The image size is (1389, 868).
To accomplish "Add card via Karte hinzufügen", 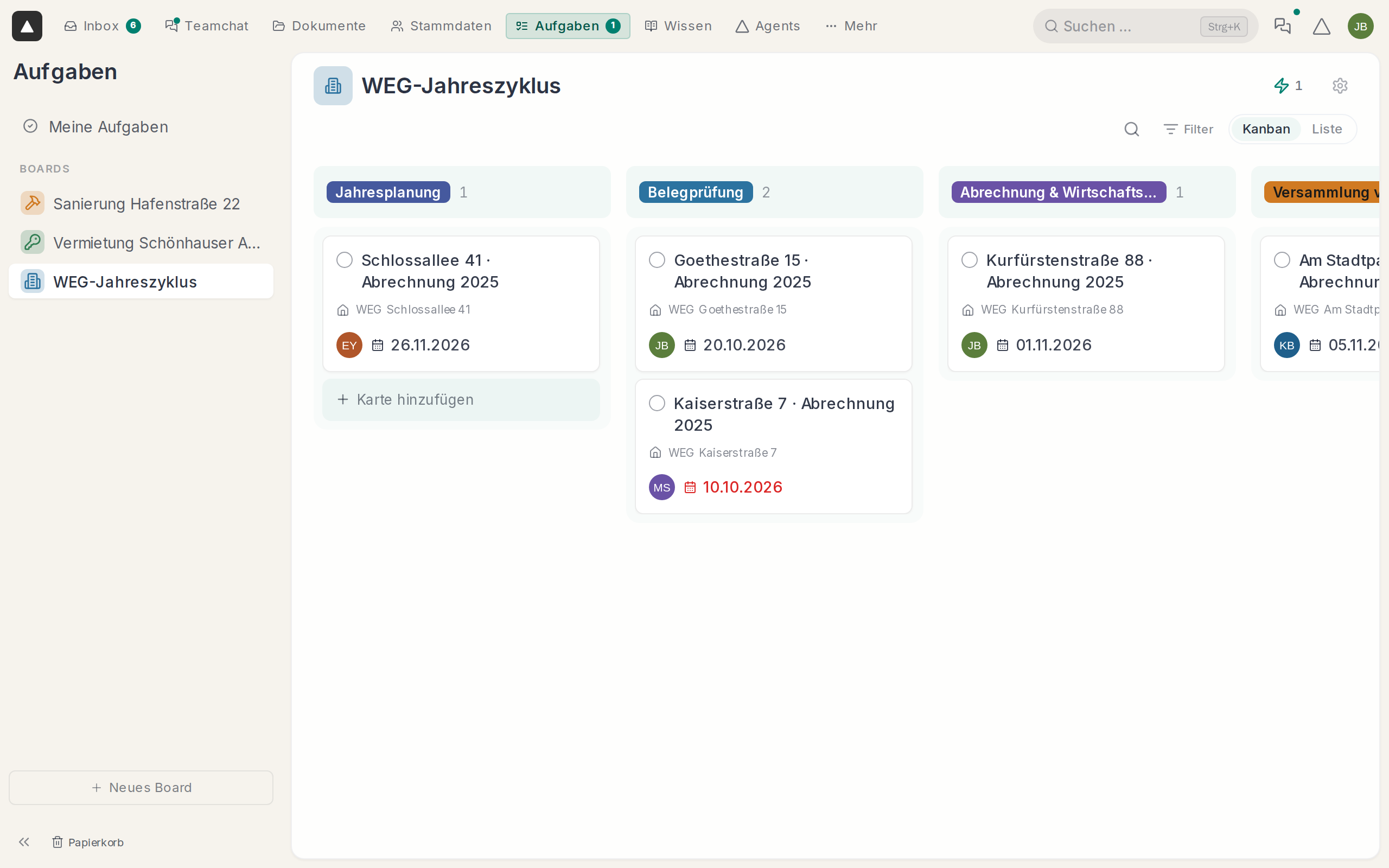I will 461,400.
